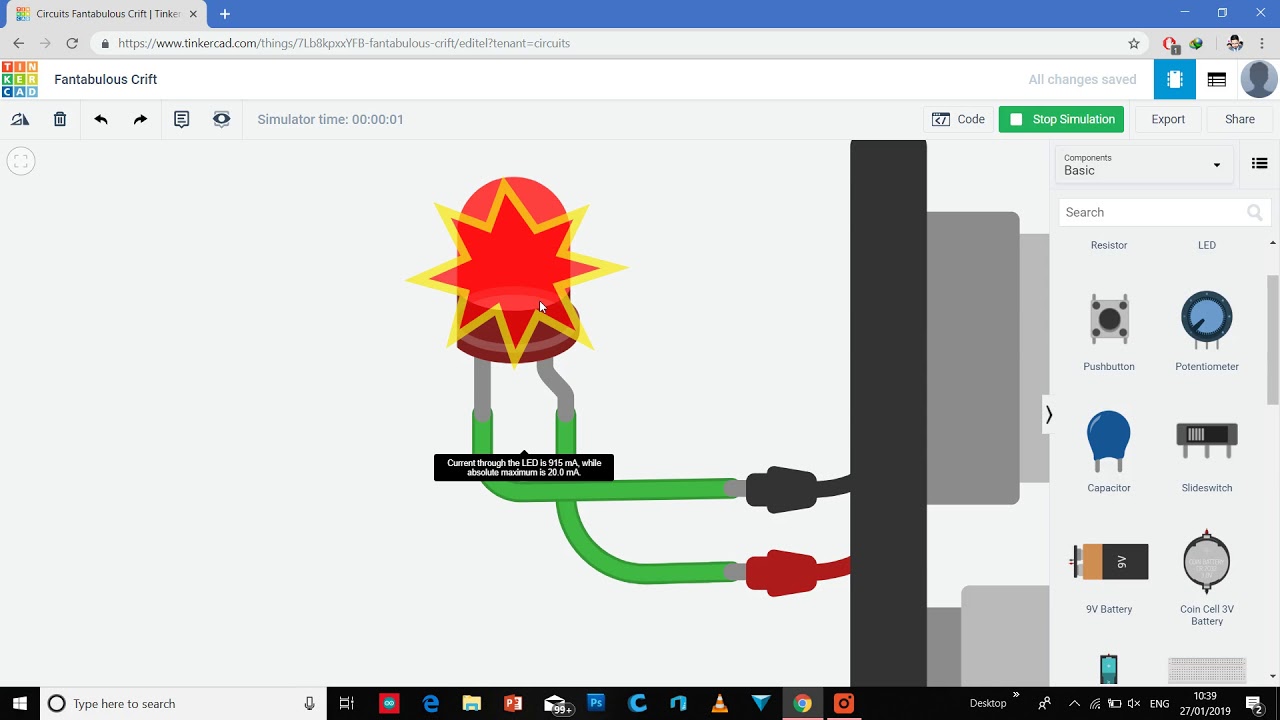
Task: Open the Components Basic dropdown
Action: pyautogui.click(x=1143, y=164)
